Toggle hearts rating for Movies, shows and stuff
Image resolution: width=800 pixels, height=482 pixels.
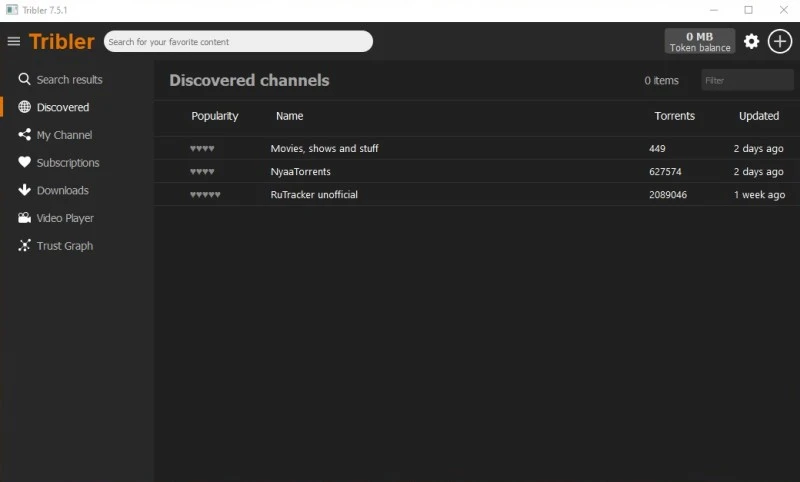202,149
